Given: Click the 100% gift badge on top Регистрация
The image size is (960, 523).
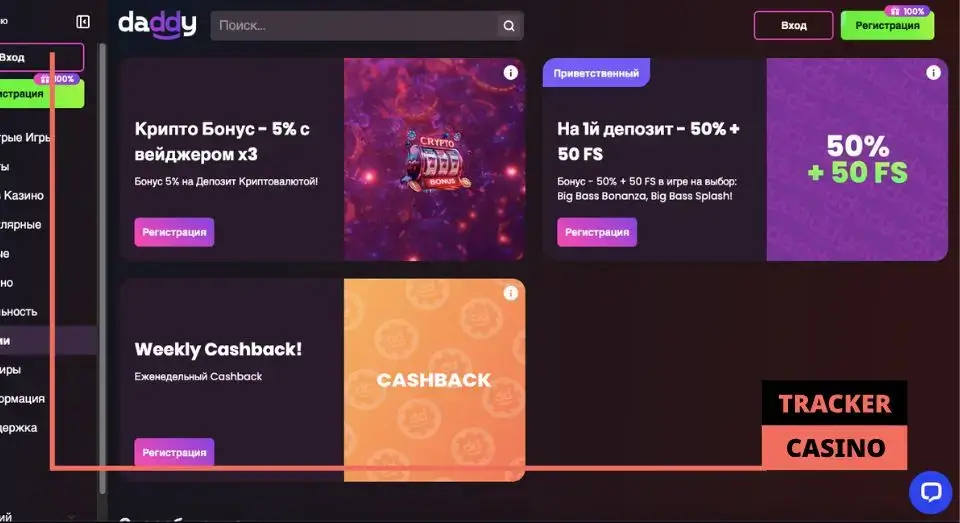Looking at the screenshot, I should click(x=907, y=11).
